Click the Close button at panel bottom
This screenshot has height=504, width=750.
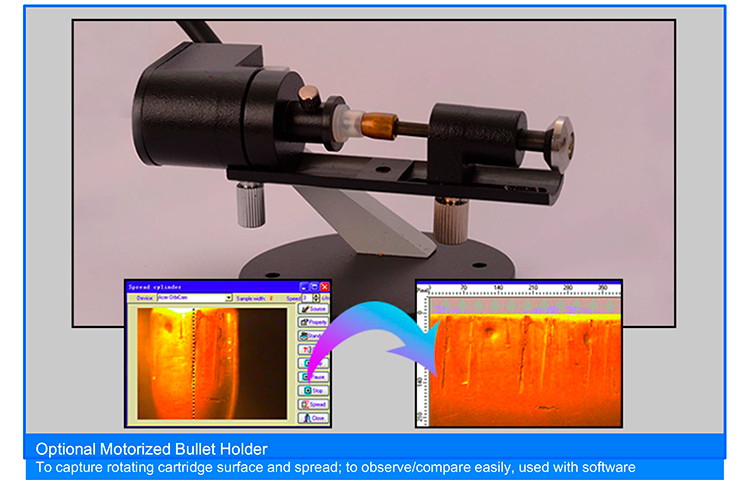point(315,419)
